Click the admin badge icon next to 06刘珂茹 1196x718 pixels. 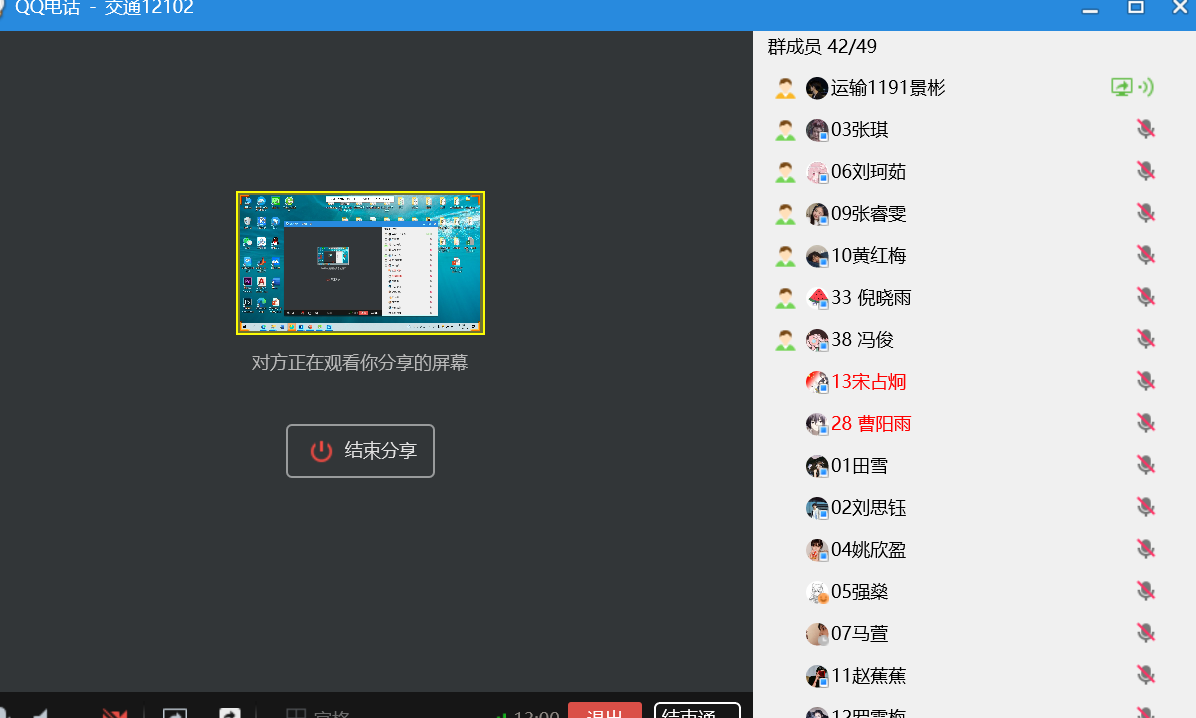pyautogui.click(x=785, y=172)
